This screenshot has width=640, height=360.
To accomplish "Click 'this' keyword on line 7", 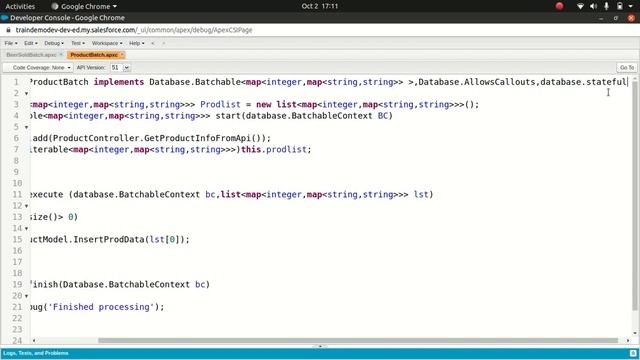I will 251,149.
